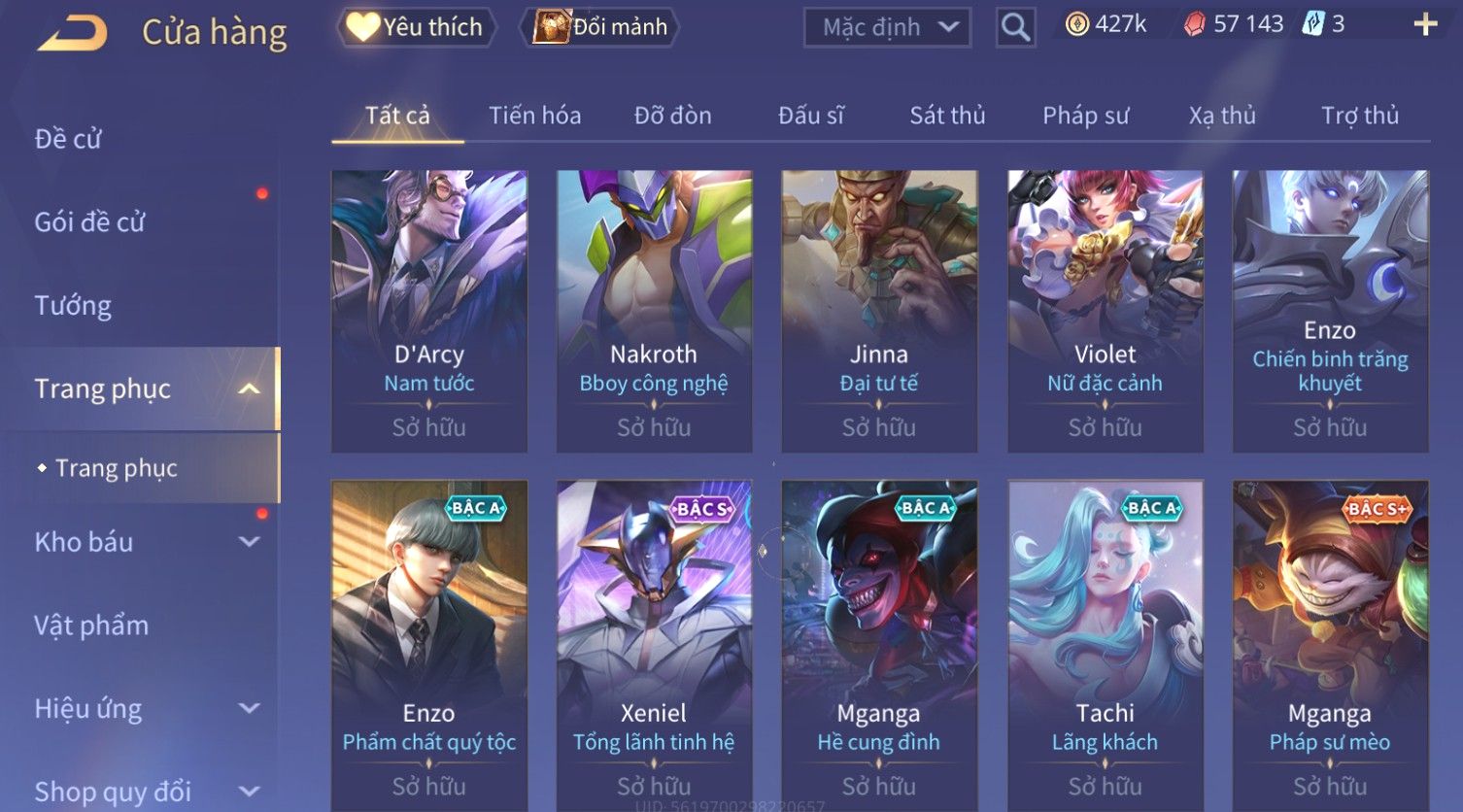Image resolution: width=1463 pixels, height=812 pixels.
Task: Switch to the Sát thủ tab
Action: [947, 116]
